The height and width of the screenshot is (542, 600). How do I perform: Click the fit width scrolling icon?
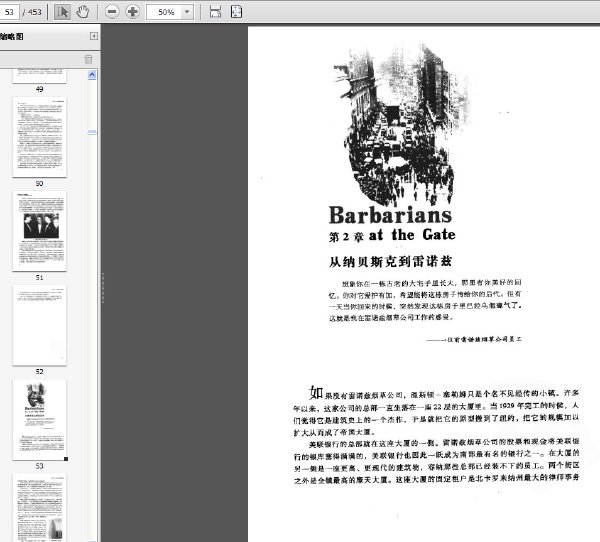click(x=215, y=12)
